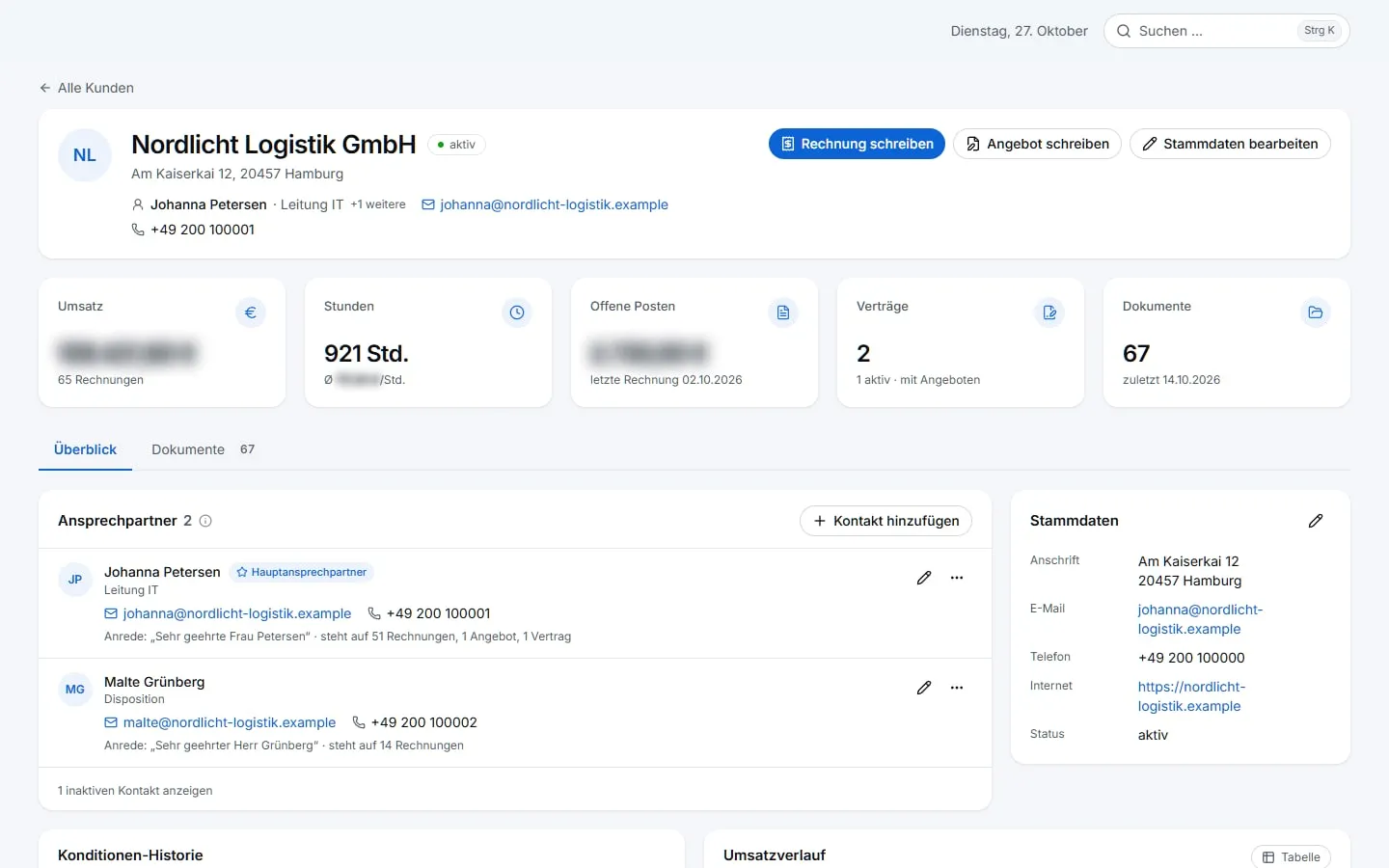
Task: Click the aktiv status badge in header
Action: coord(456,145)
